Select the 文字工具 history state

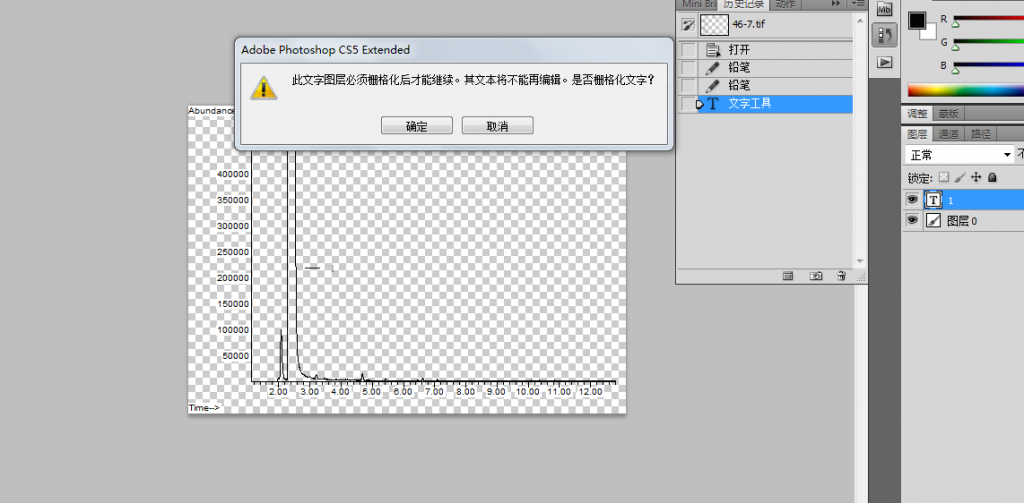(775, 103)
